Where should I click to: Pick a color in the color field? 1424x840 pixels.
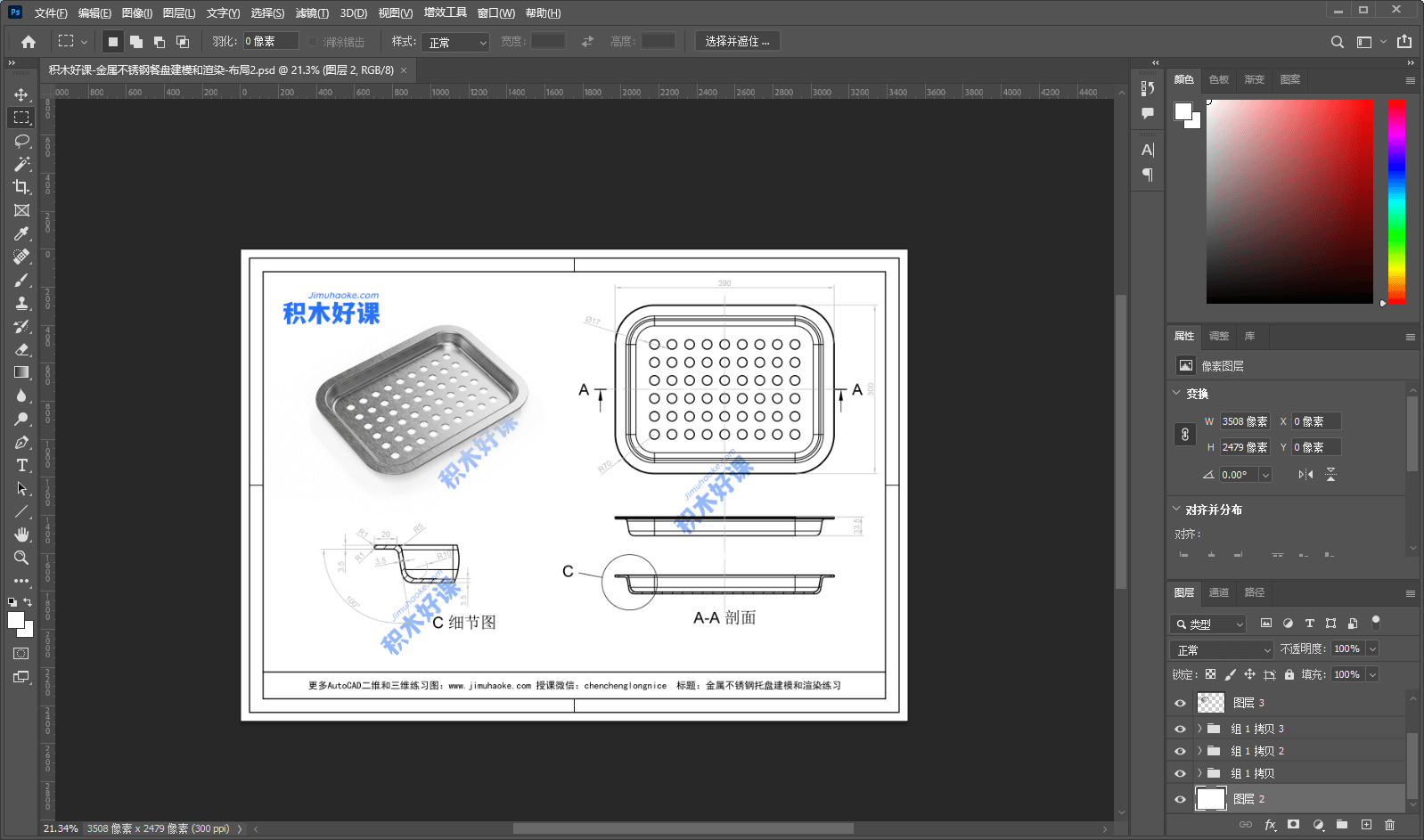1289,201
